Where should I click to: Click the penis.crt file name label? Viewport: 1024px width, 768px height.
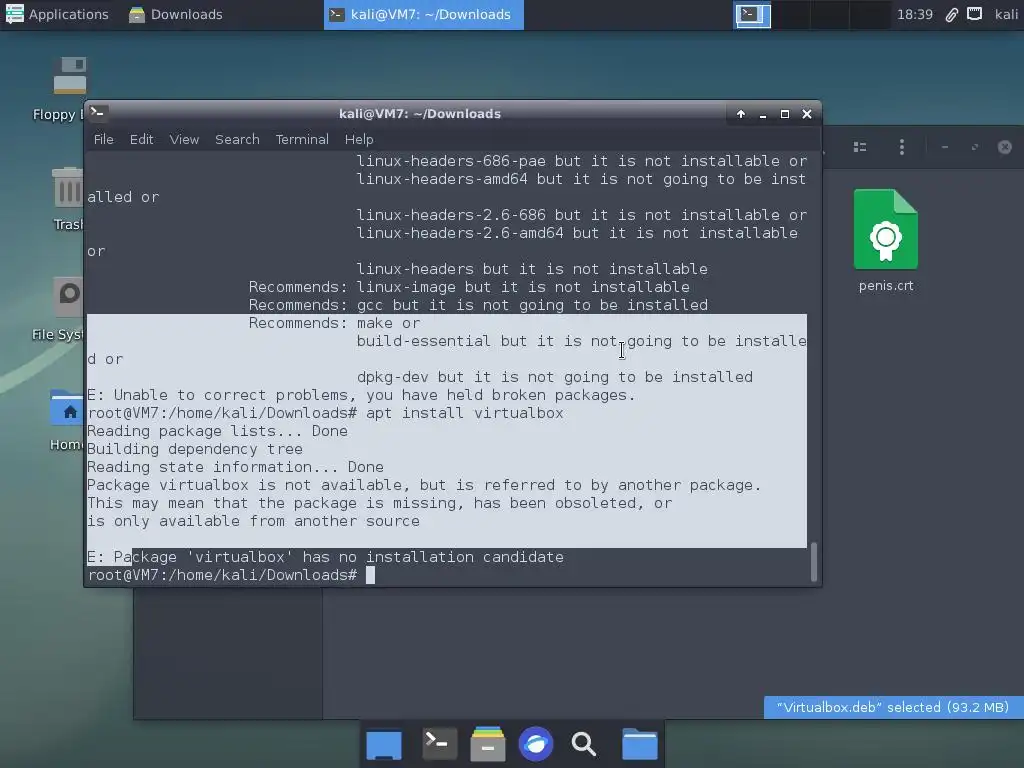[886, 285]
